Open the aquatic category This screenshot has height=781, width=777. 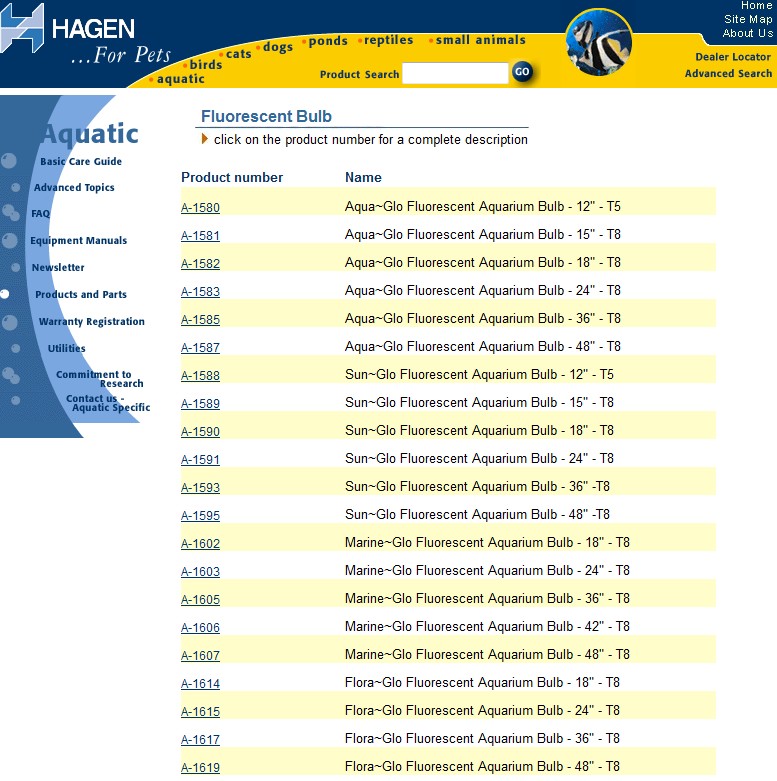[180, 79]
